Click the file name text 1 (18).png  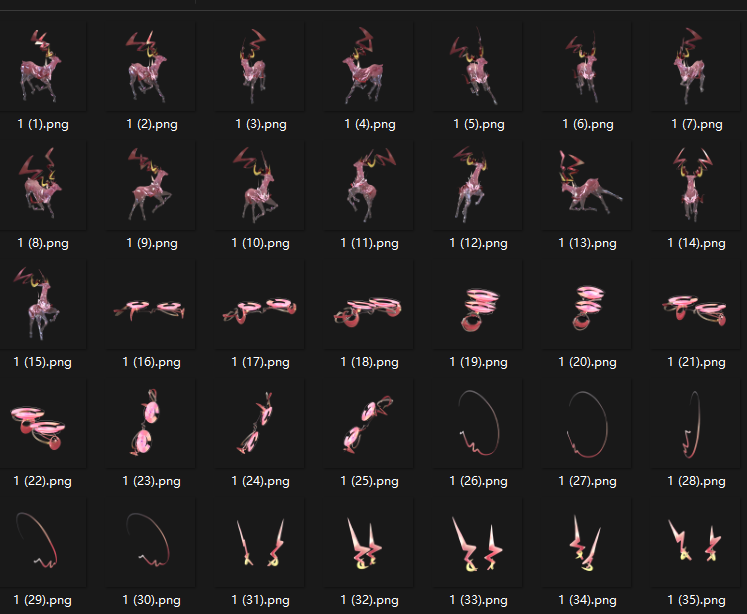pyautogui.click(x=369, y=362)
